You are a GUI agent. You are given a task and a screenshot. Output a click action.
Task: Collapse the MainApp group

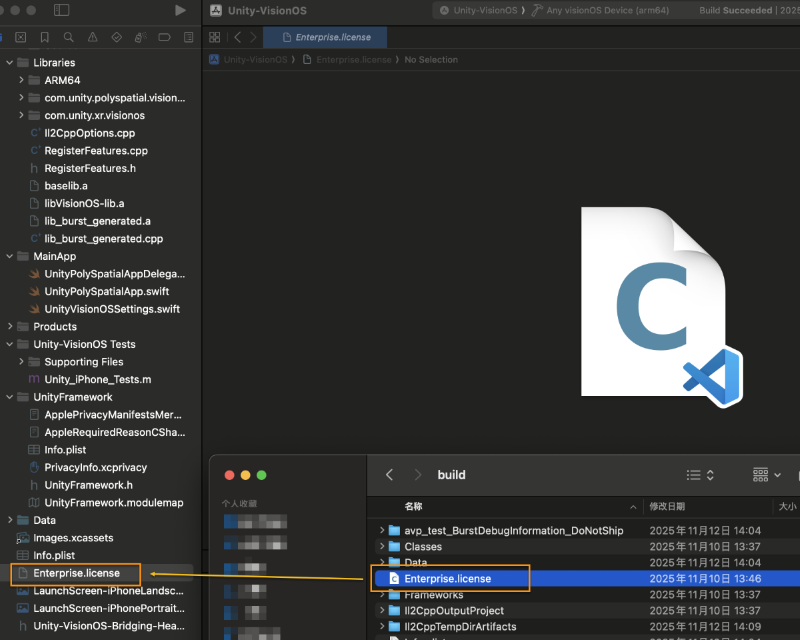pyautogui.click(x=8, y=255)
